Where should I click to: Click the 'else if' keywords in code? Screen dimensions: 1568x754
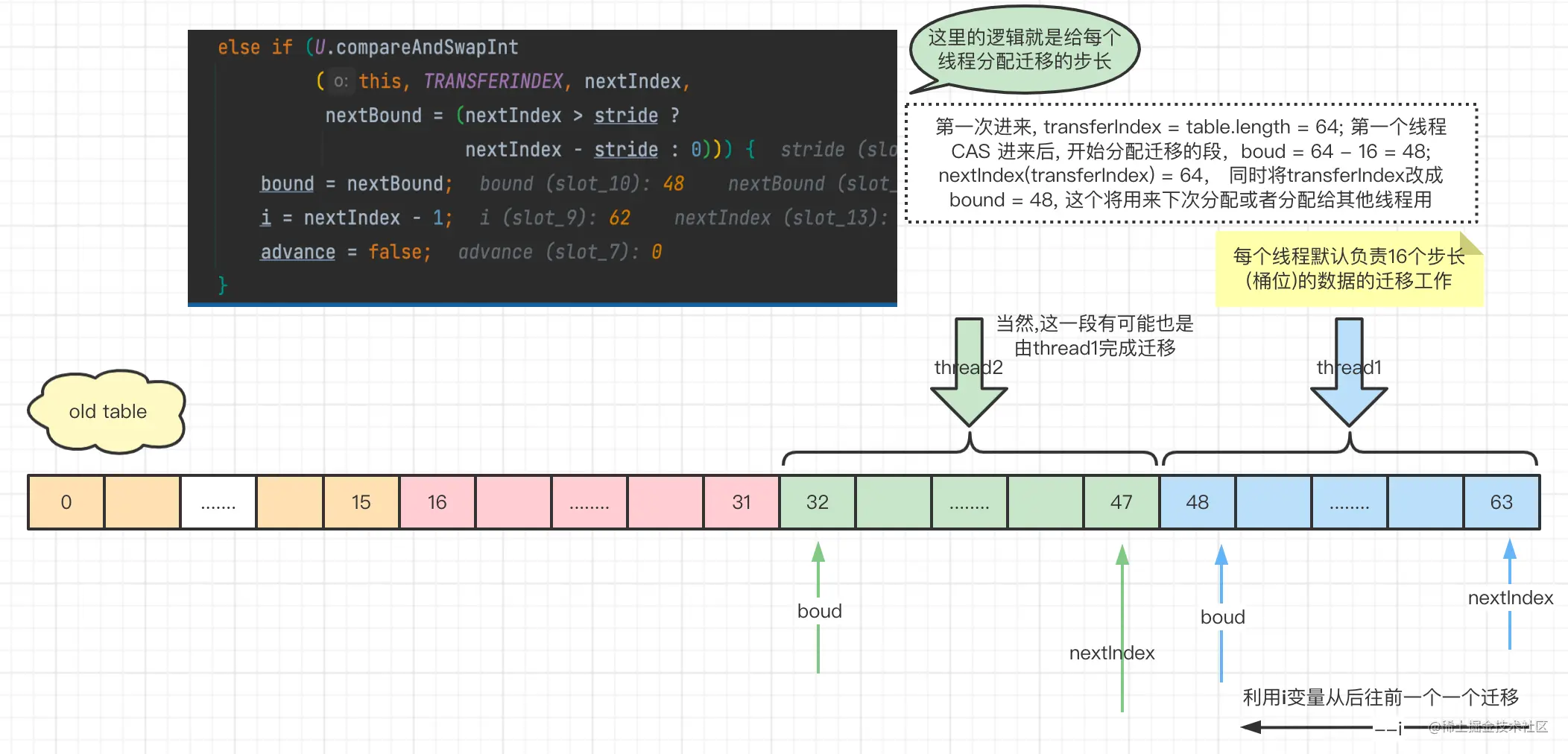(255, 47)
